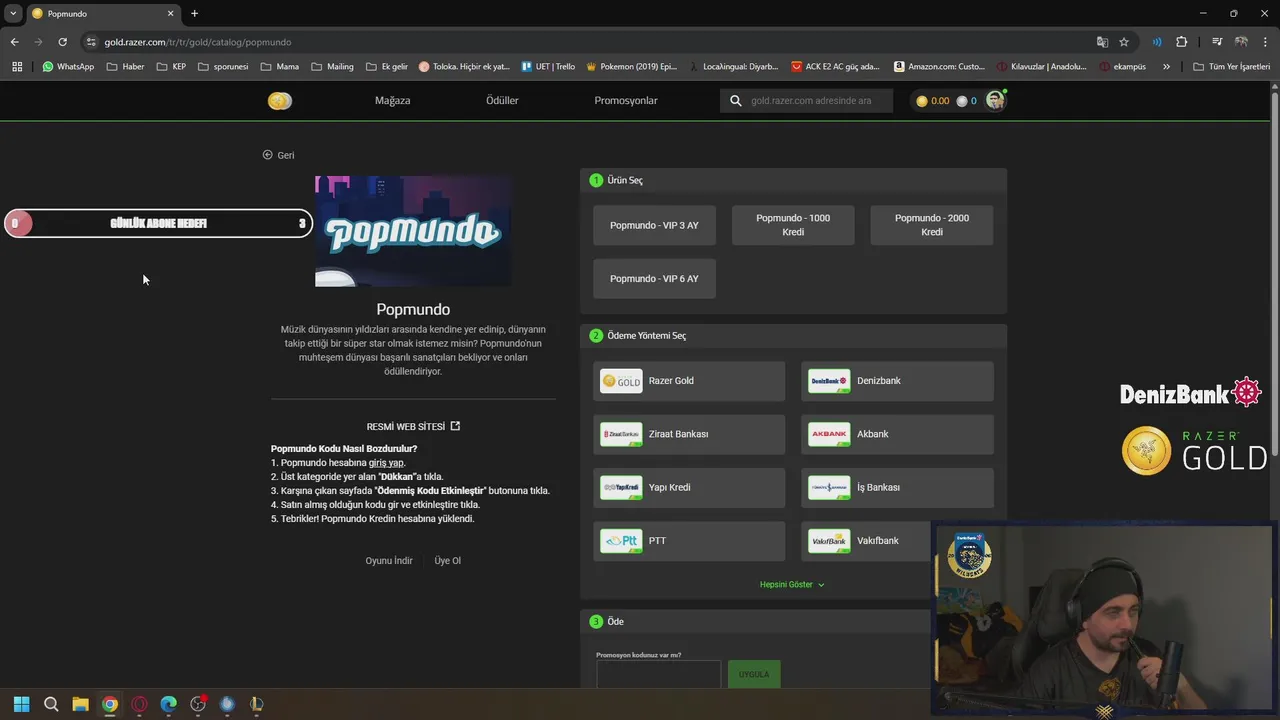Choose Denizbank payment method

tap(897, 381)
